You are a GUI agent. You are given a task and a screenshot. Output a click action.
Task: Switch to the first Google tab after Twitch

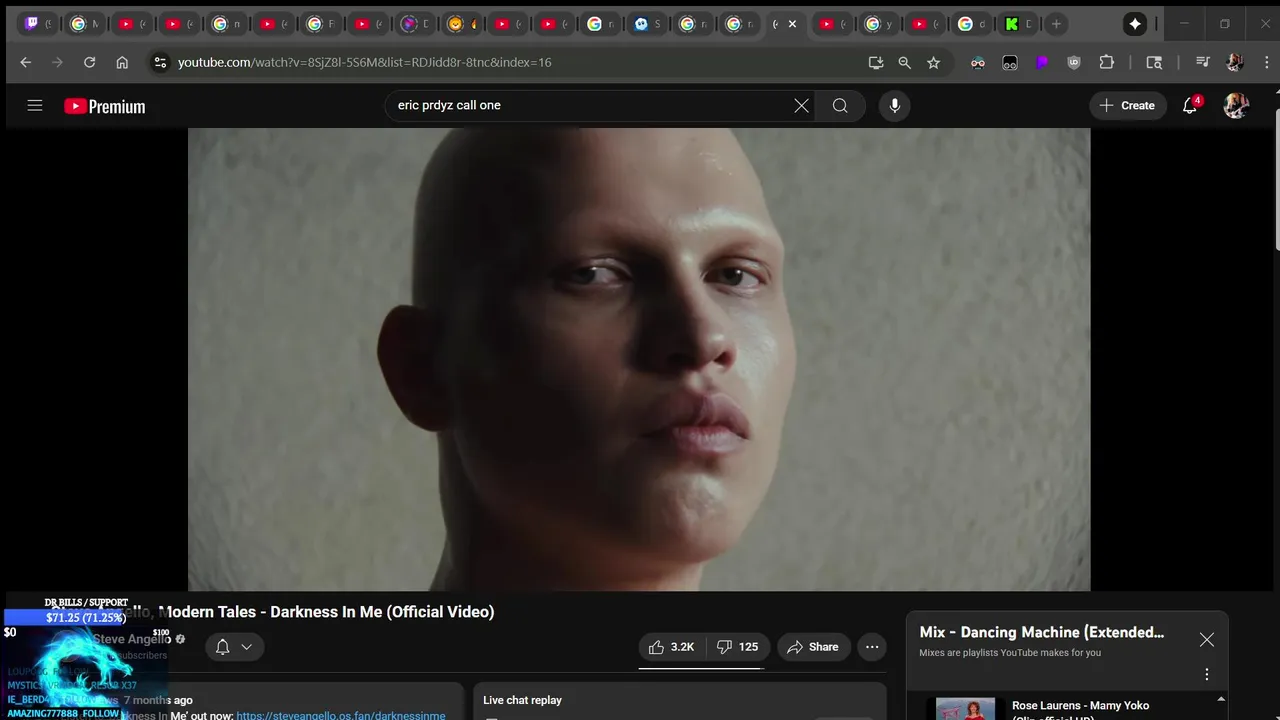tap(84, 24)
